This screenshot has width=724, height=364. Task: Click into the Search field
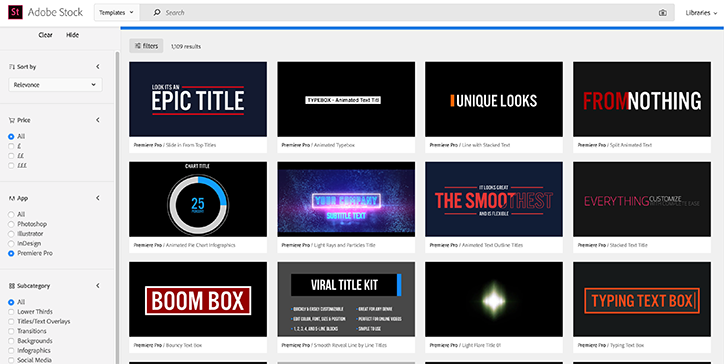[406, 13]
